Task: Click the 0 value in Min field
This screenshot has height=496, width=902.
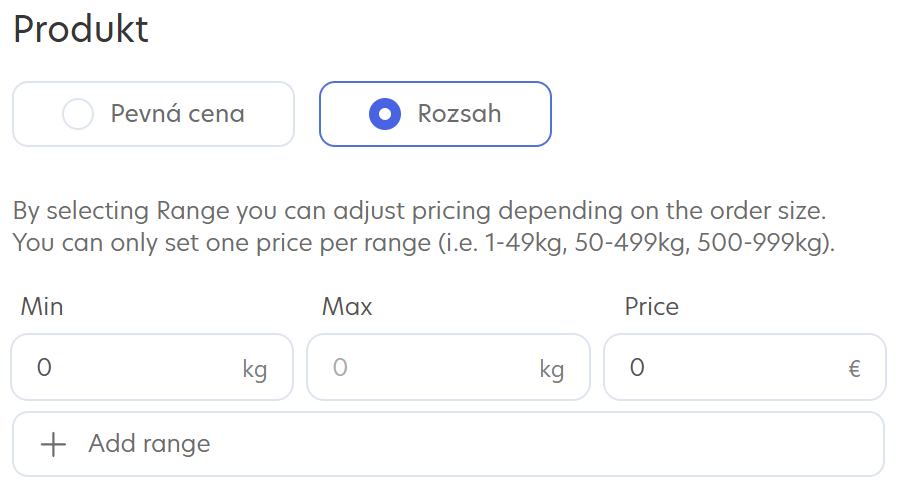Action: click(x=44, y=367)
